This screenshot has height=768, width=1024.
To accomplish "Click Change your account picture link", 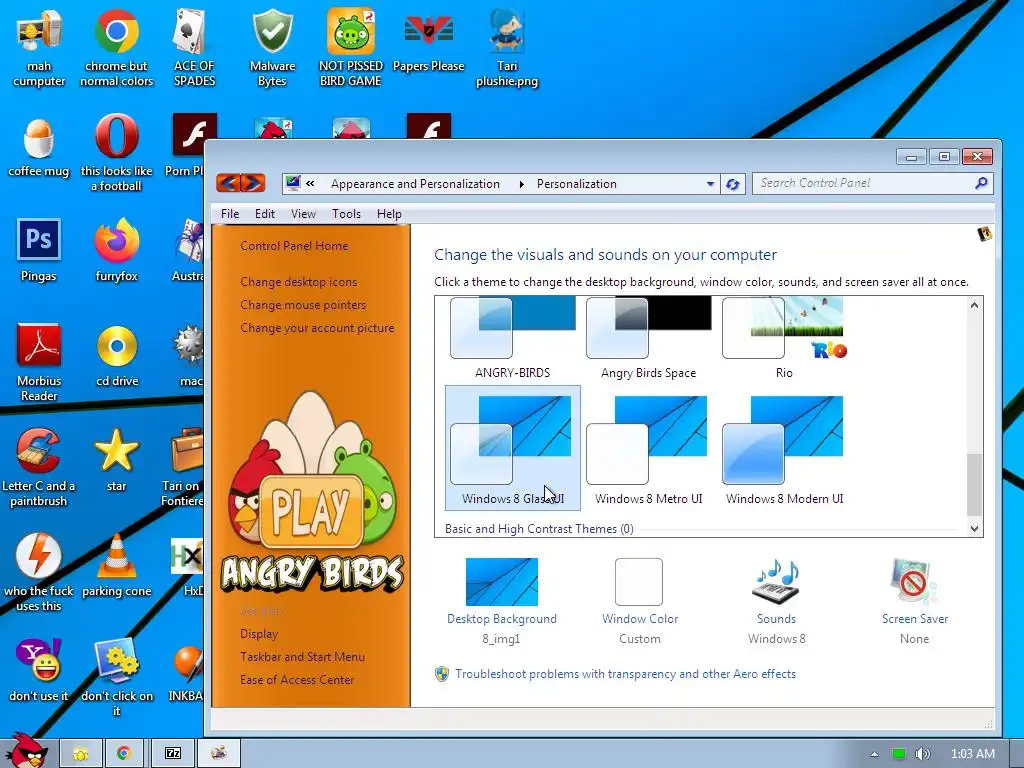I will (x=317, y=328).
